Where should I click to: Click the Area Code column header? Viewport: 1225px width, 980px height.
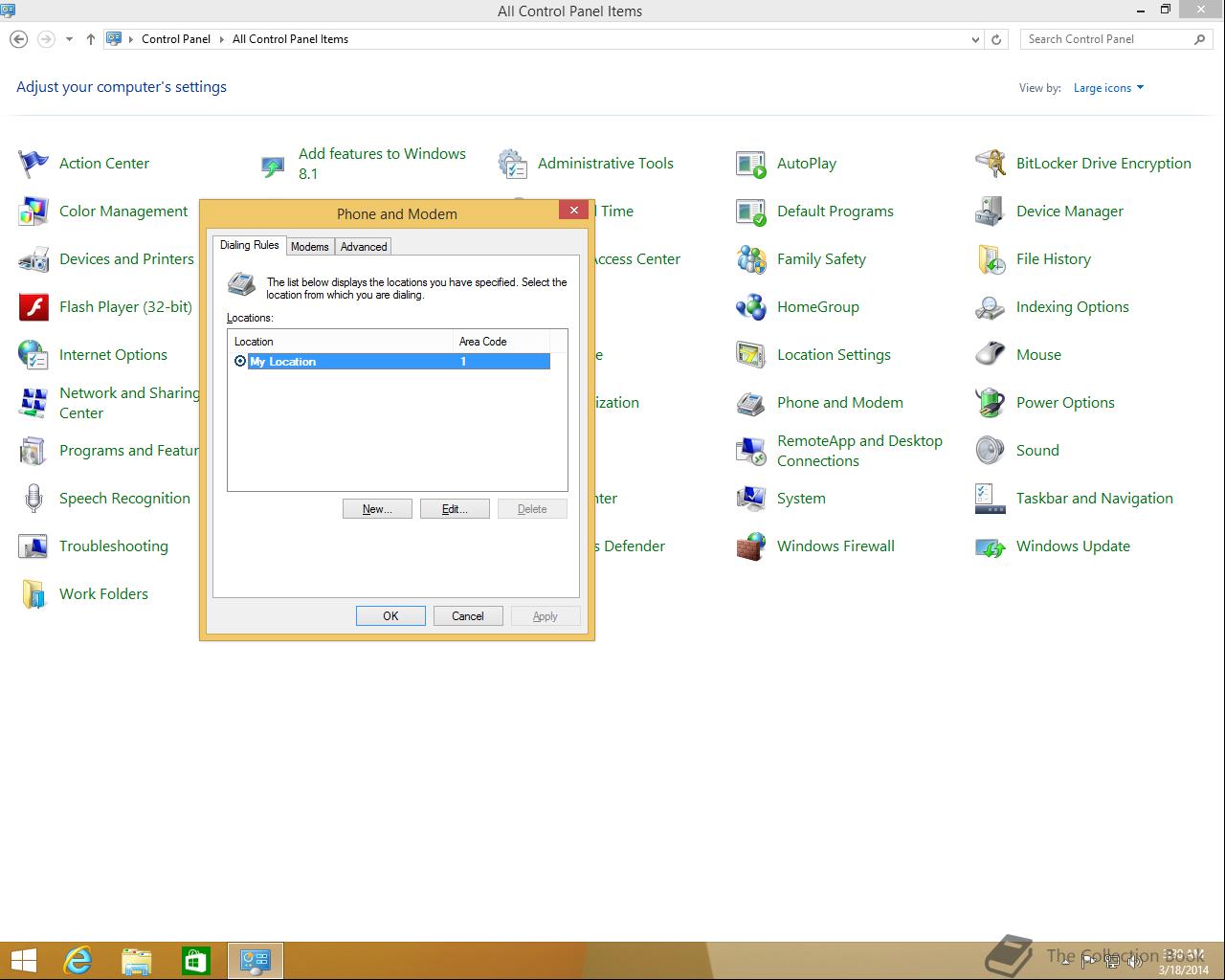click(501, 342)
